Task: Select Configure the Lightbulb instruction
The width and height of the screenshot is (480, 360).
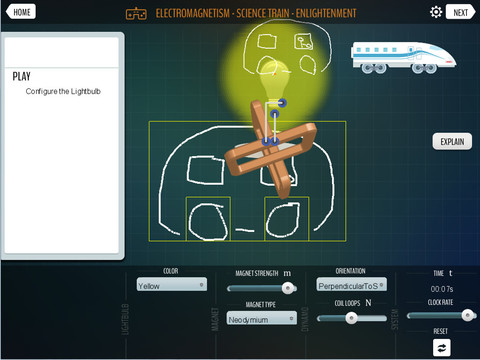Action: point(63,91)
